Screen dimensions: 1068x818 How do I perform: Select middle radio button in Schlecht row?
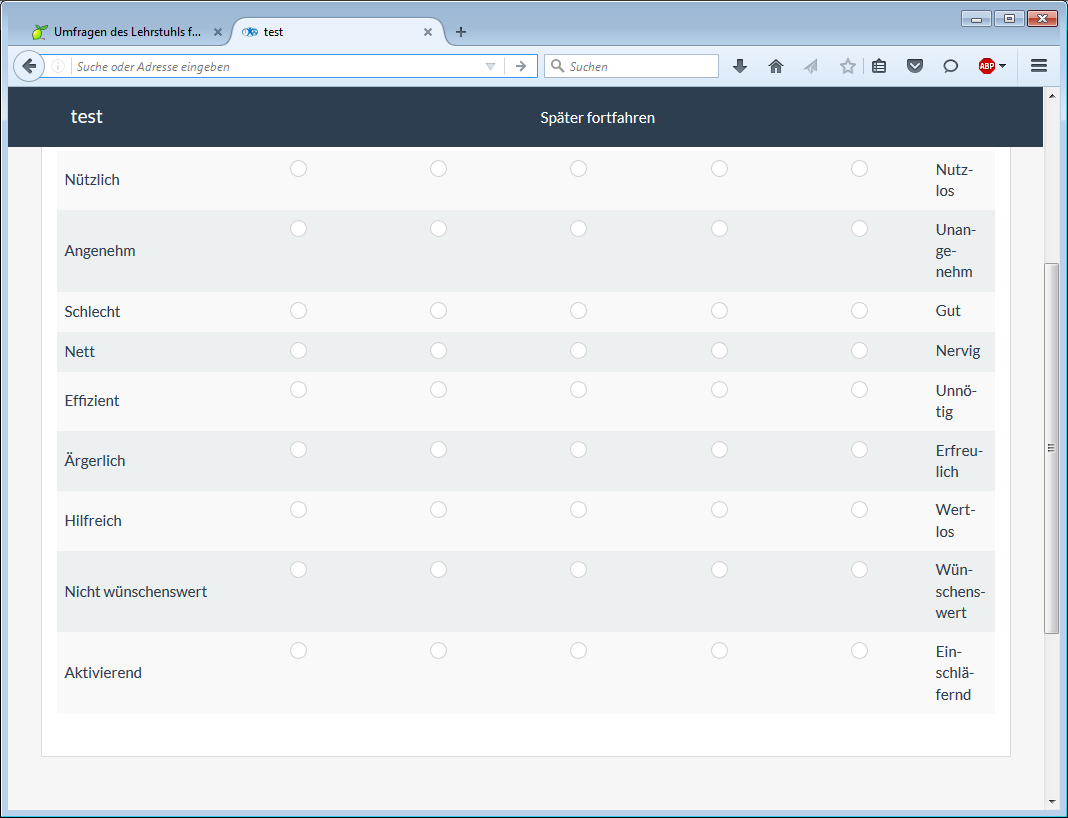coord(578,311)
